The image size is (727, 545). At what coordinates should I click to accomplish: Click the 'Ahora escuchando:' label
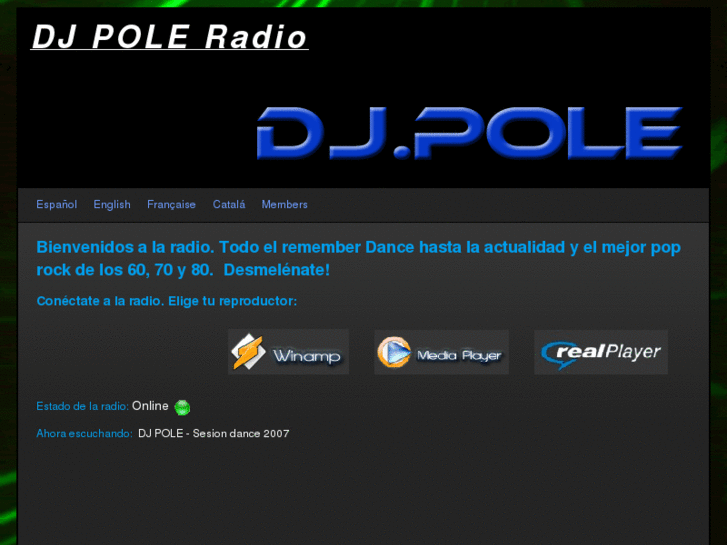(x=84, y=434)
